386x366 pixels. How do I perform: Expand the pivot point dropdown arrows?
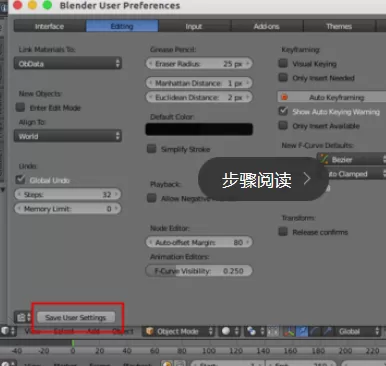[262, 331]
